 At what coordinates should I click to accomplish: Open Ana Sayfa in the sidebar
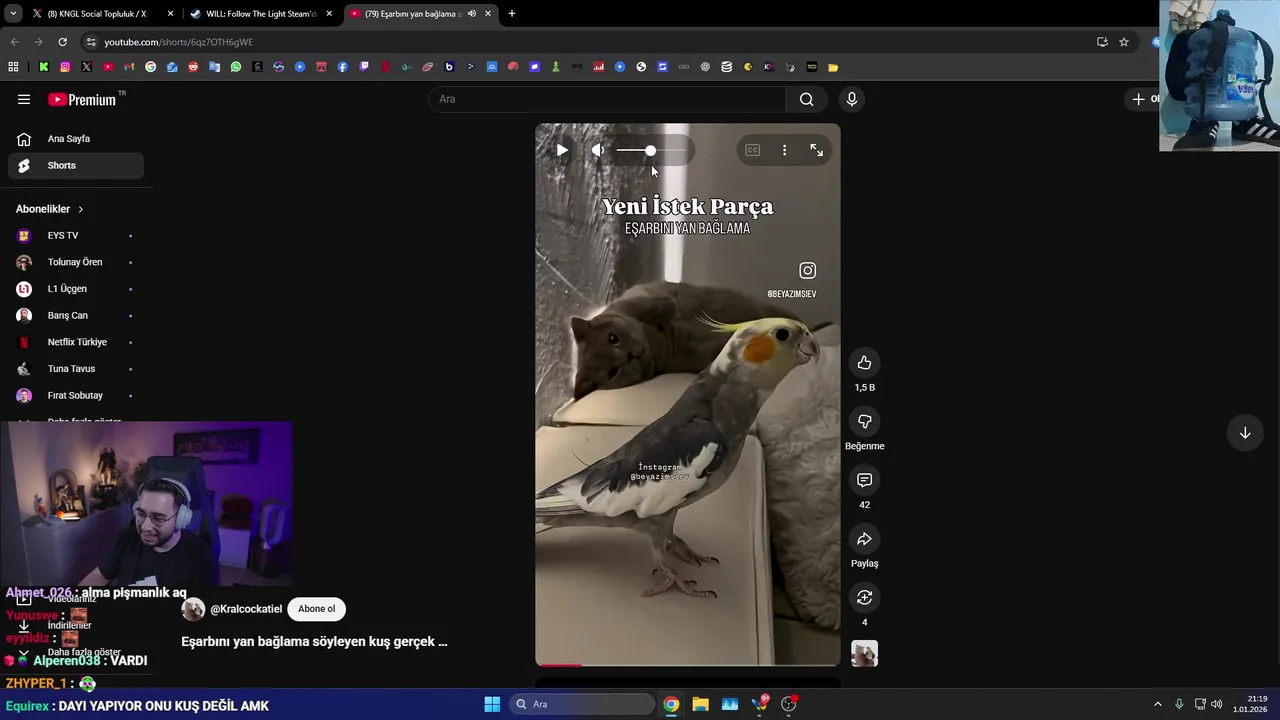point(76,139)
